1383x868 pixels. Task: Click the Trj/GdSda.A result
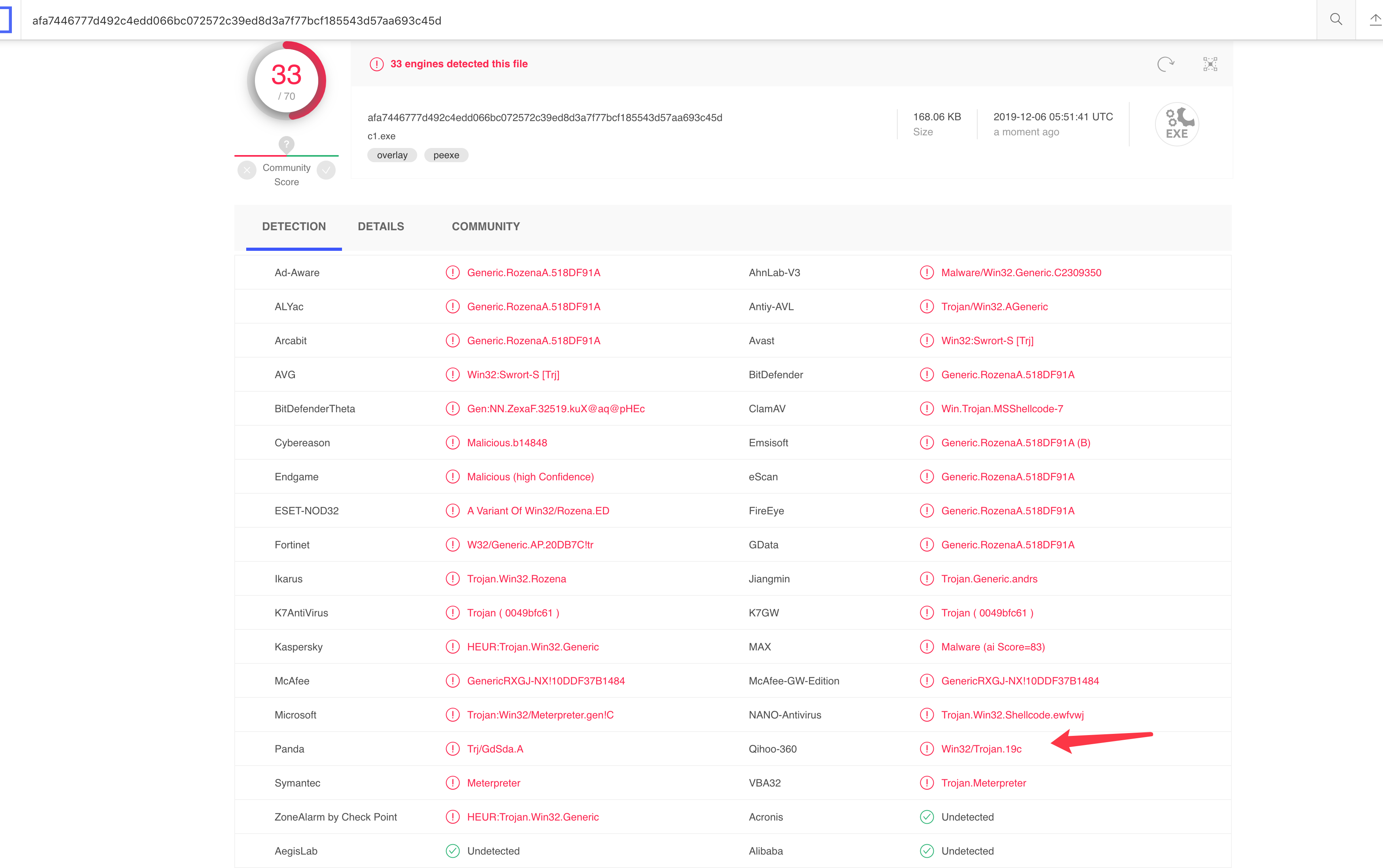coord(495,749)
